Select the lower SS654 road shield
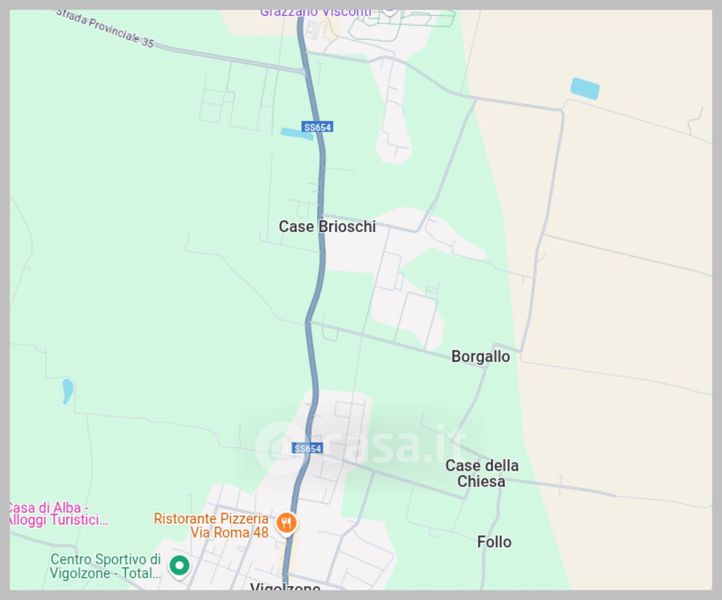 307,448
